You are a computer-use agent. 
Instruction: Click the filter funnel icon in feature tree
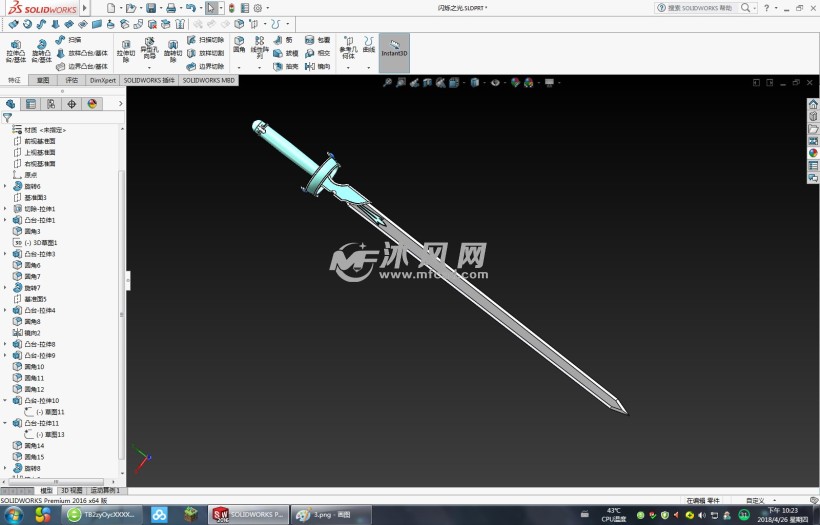7,118
